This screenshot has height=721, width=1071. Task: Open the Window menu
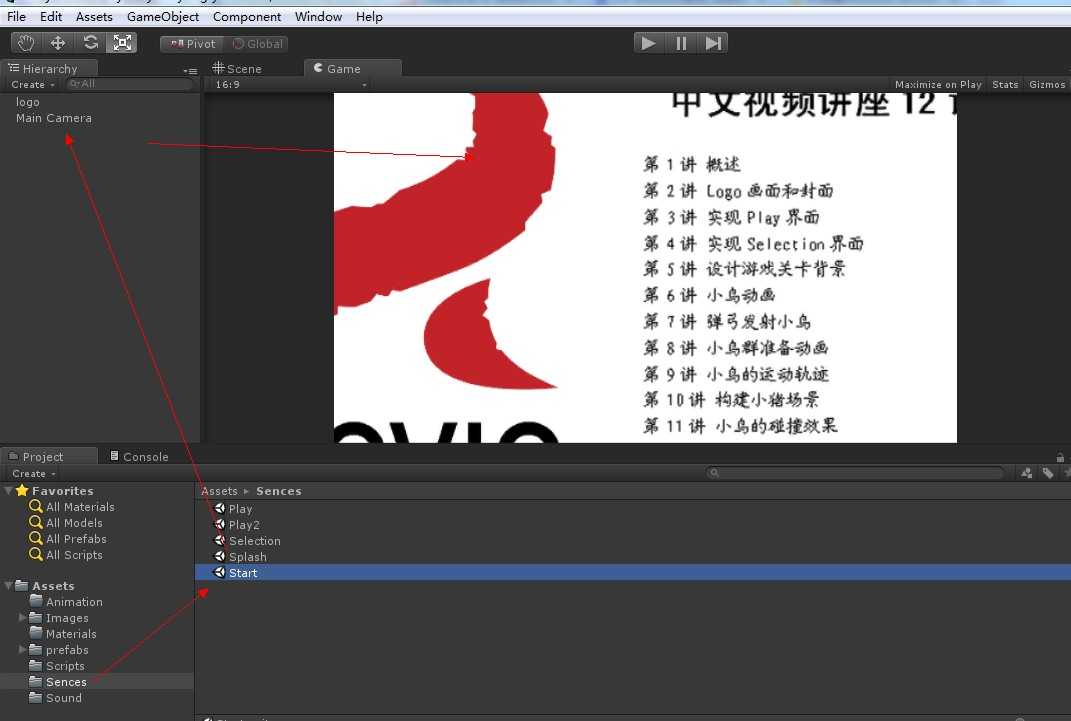click(x=318, y=16)
